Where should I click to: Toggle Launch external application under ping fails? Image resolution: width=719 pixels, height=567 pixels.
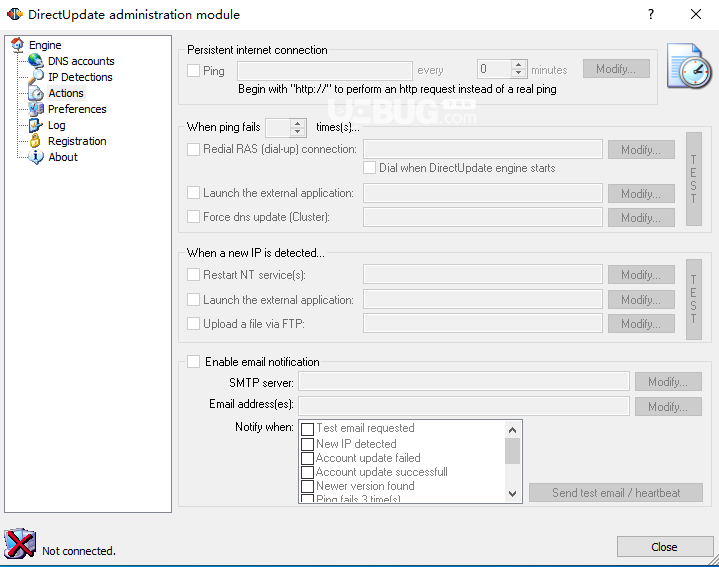pyautogui.click(x=194, y=193)
